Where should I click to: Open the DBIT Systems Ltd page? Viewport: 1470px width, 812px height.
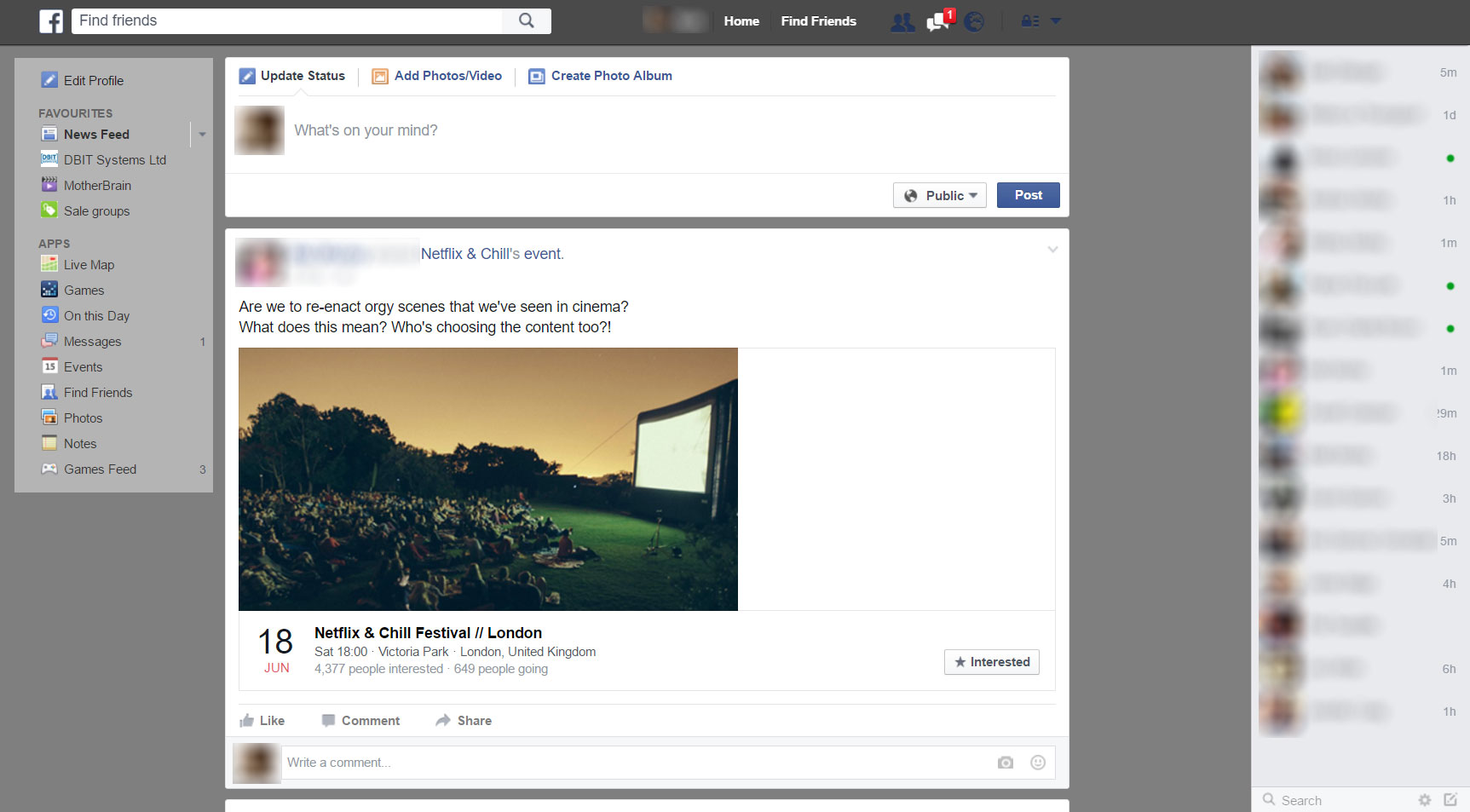point(115,160)
